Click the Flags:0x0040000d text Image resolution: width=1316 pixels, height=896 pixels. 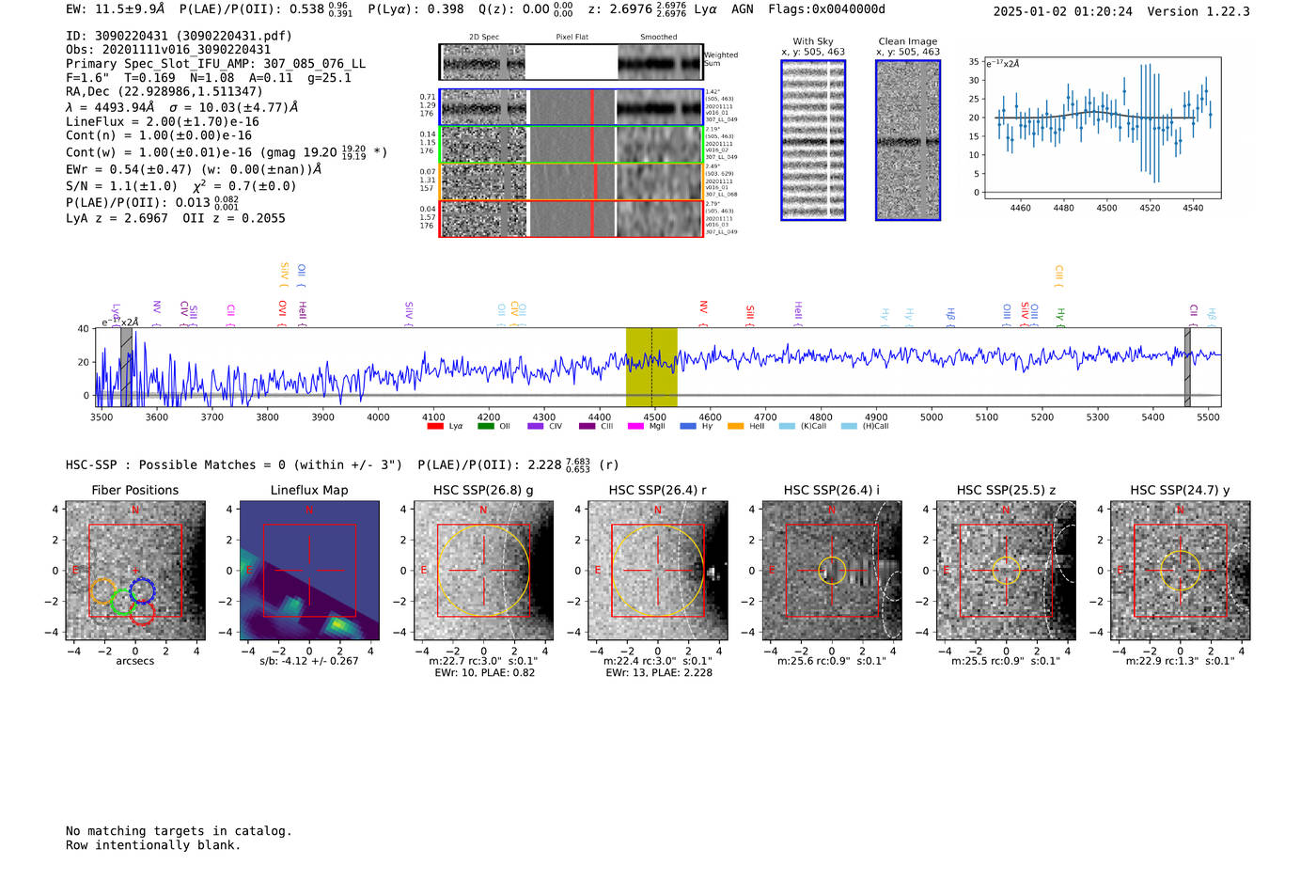pyautogui.click(x=827, y=9)
